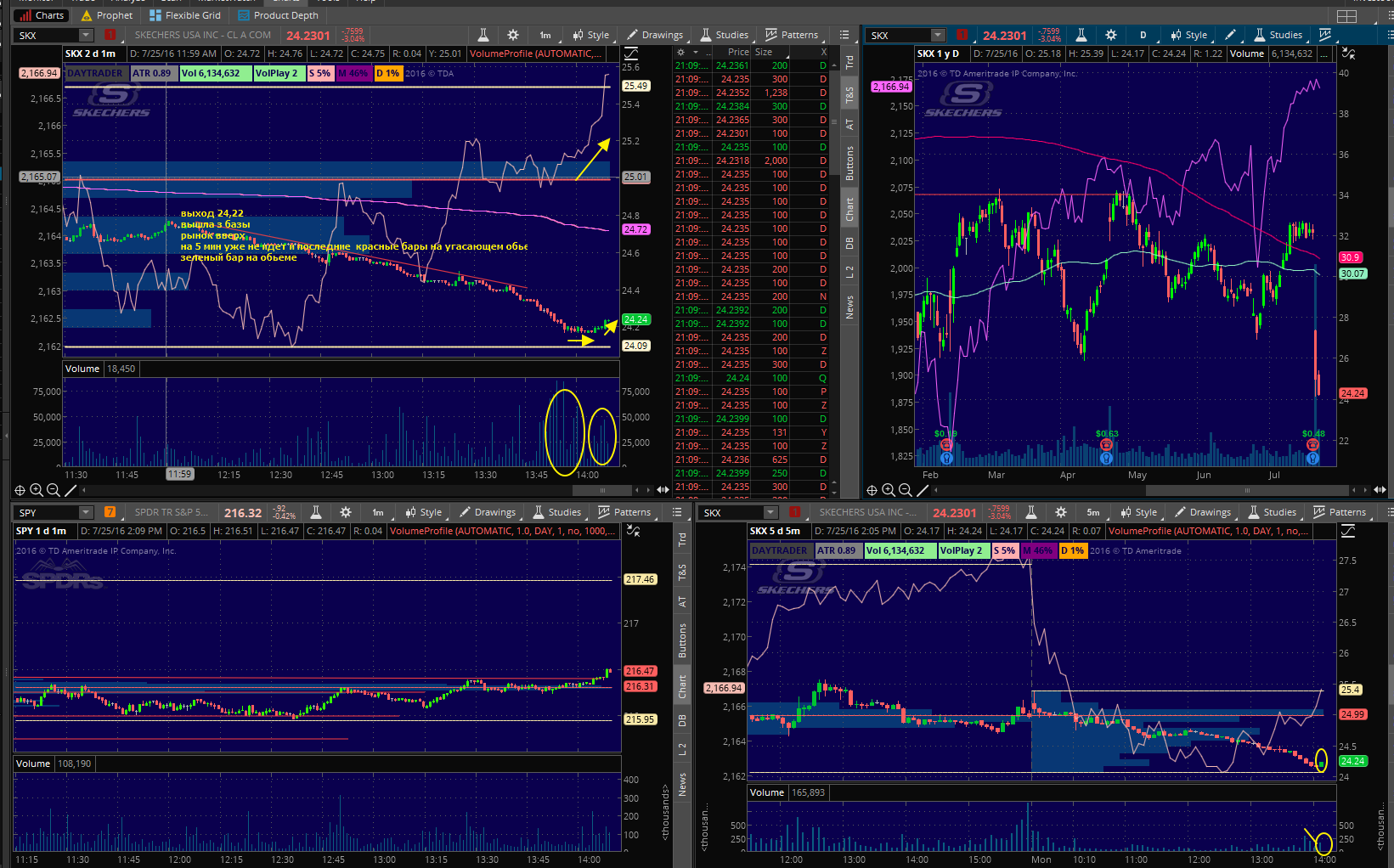Click crosshair pan tool under top-left chart
Screen dimensions: 1394x868
tap(20, 490)
